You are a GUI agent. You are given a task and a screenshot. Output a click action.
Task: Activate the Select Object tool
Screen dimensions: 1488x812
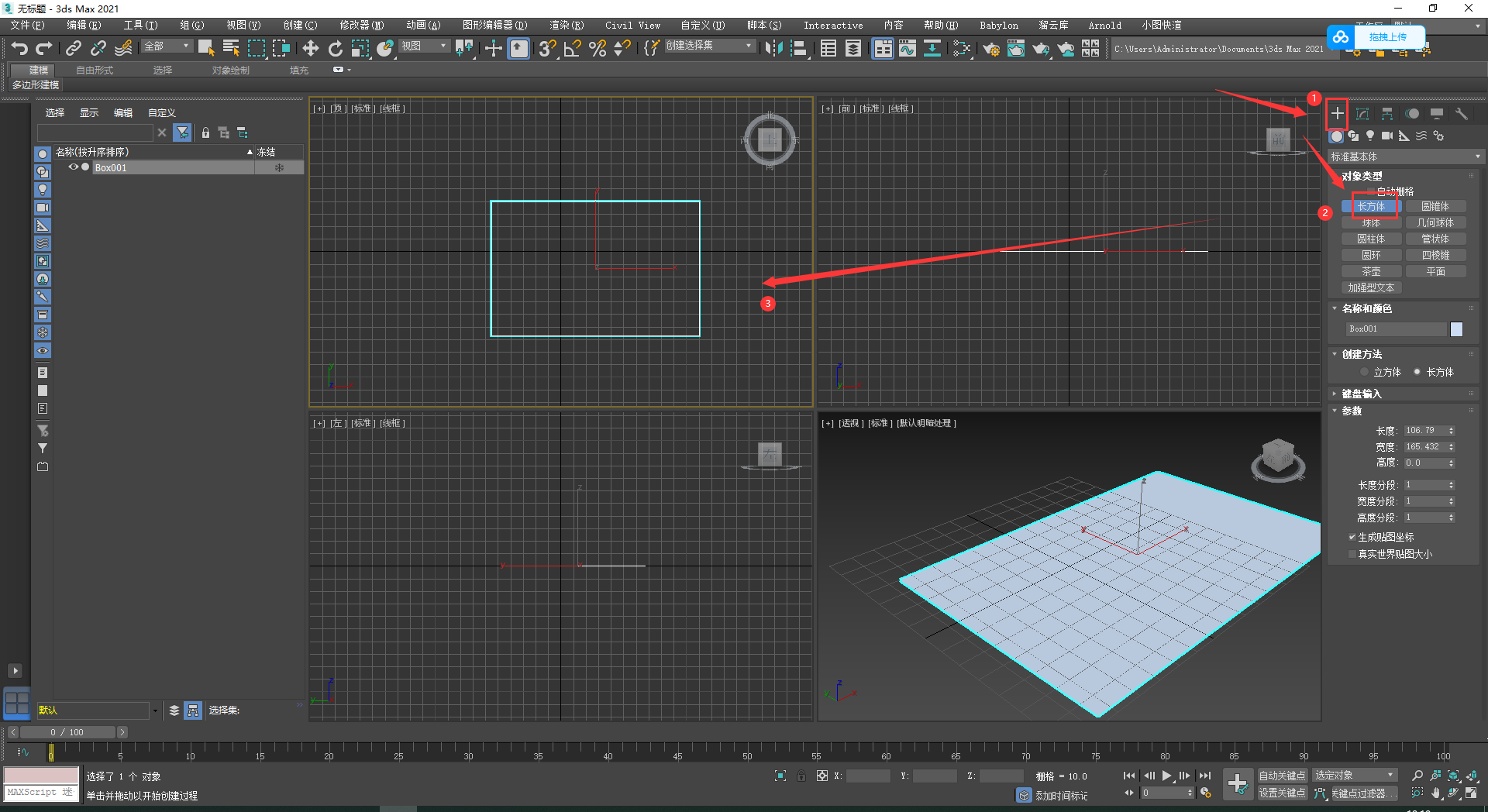coord(206,49)
